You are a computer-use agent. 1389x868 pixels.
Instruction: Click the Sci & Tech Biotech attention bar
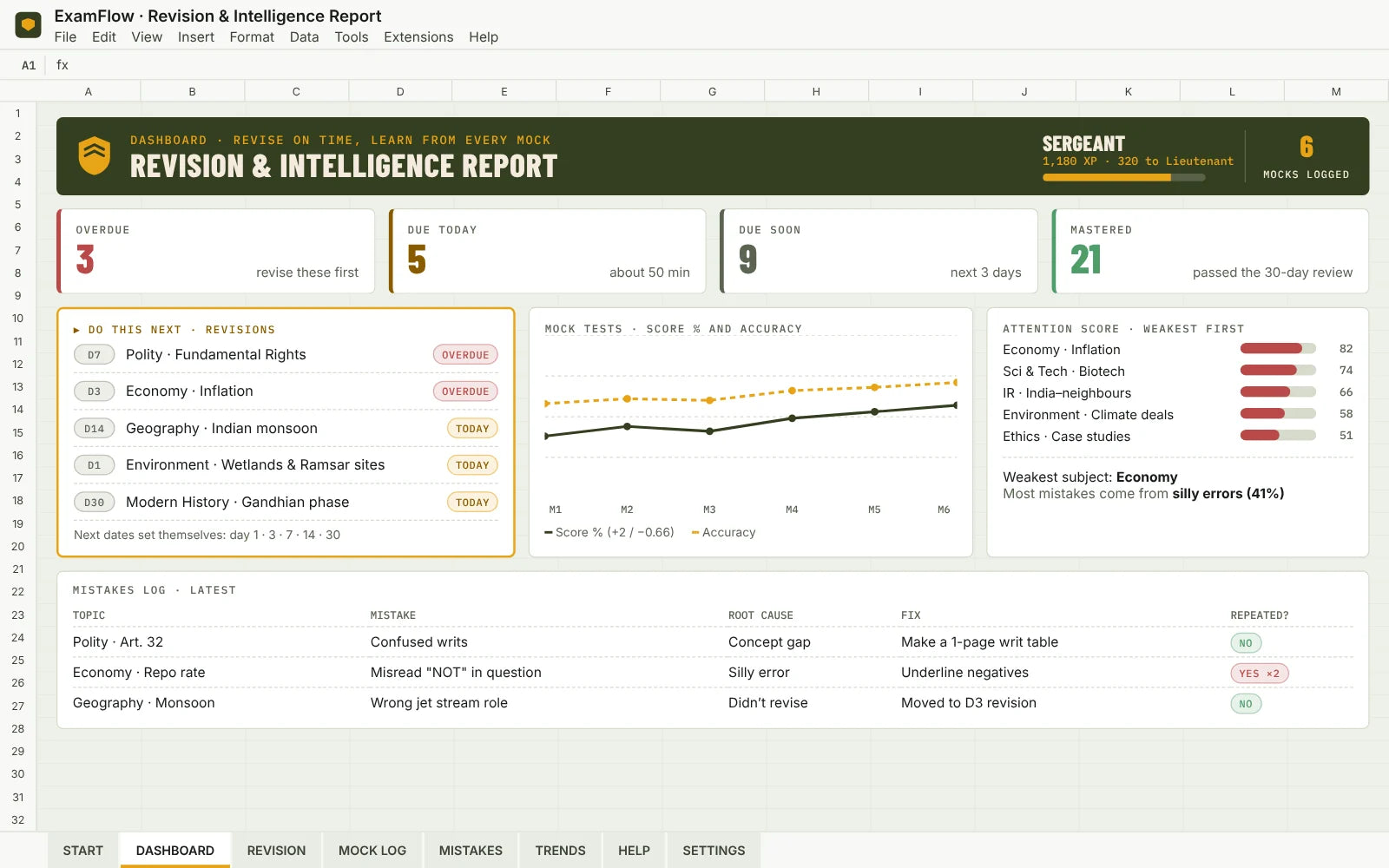[x=1278, y=371]
